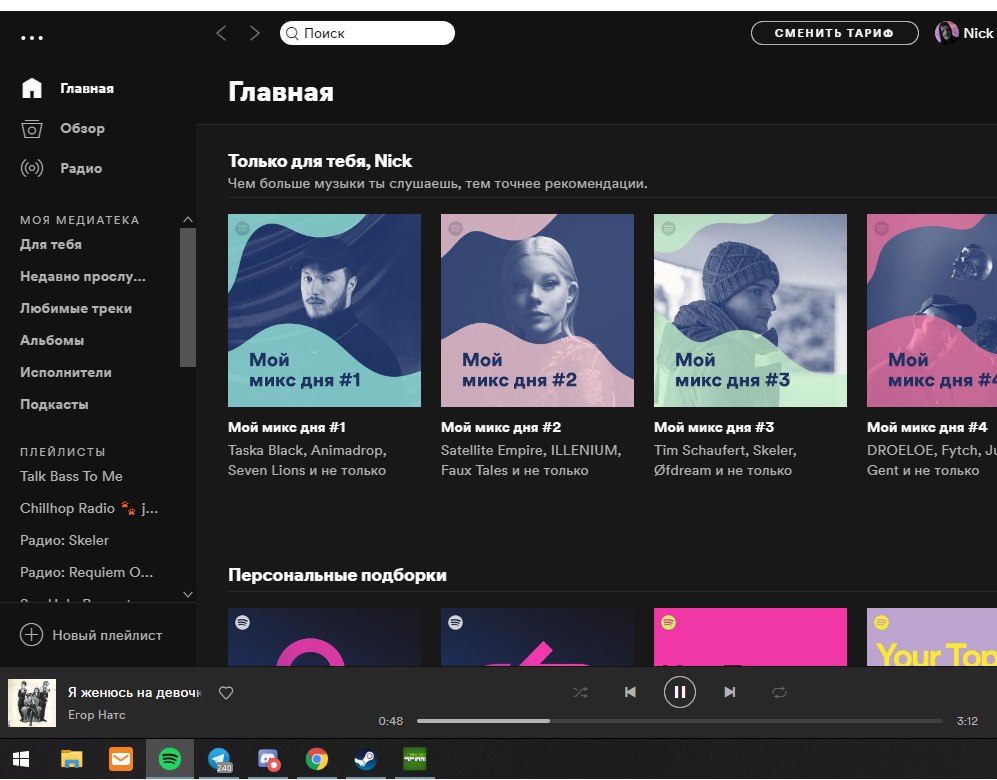This screenshot has height=780, width=997.
Task: Open Недавно прослушано in library
Action: [83, 277]
